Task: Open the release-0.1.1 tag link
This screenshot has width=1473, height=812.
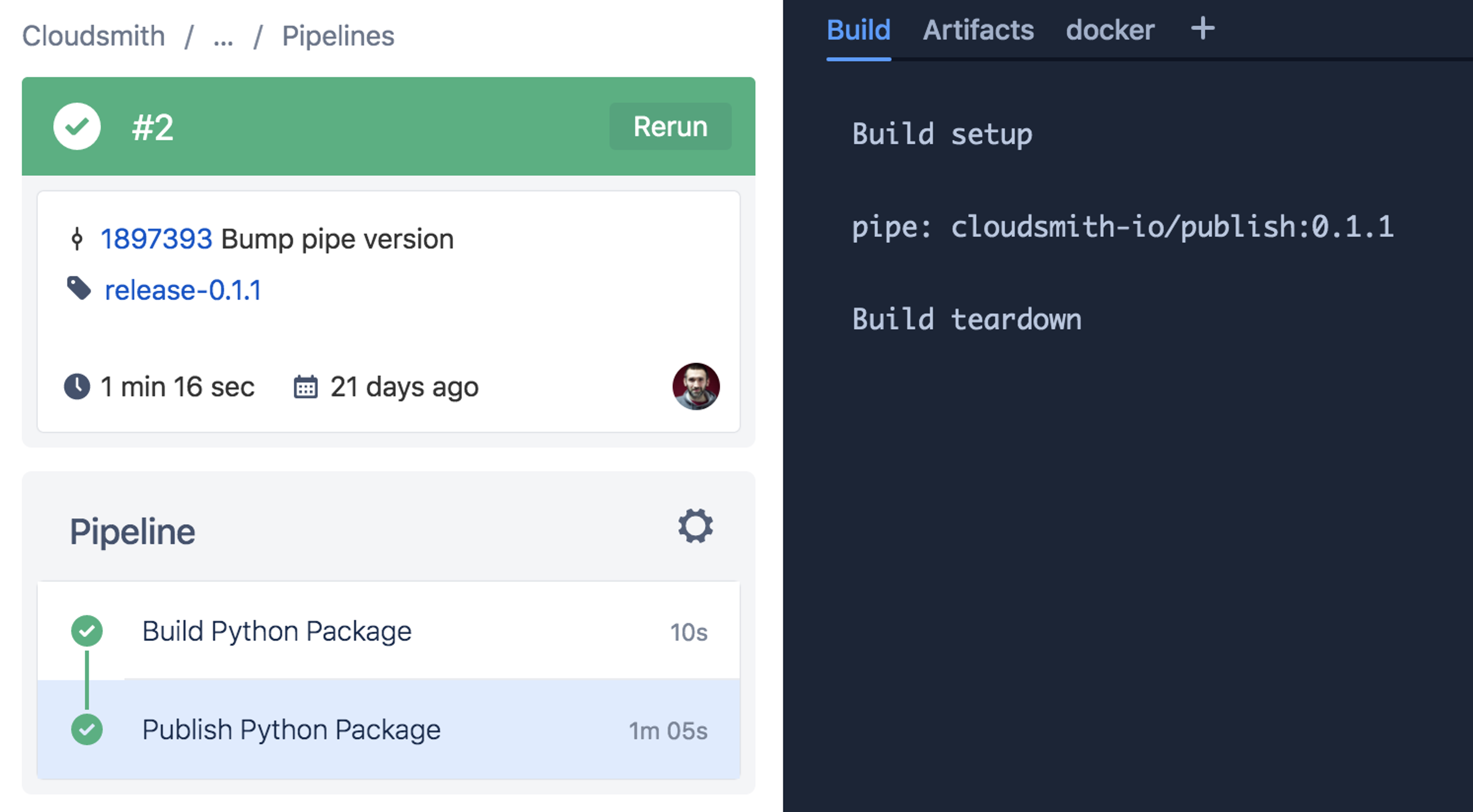Action: [183, 290]
